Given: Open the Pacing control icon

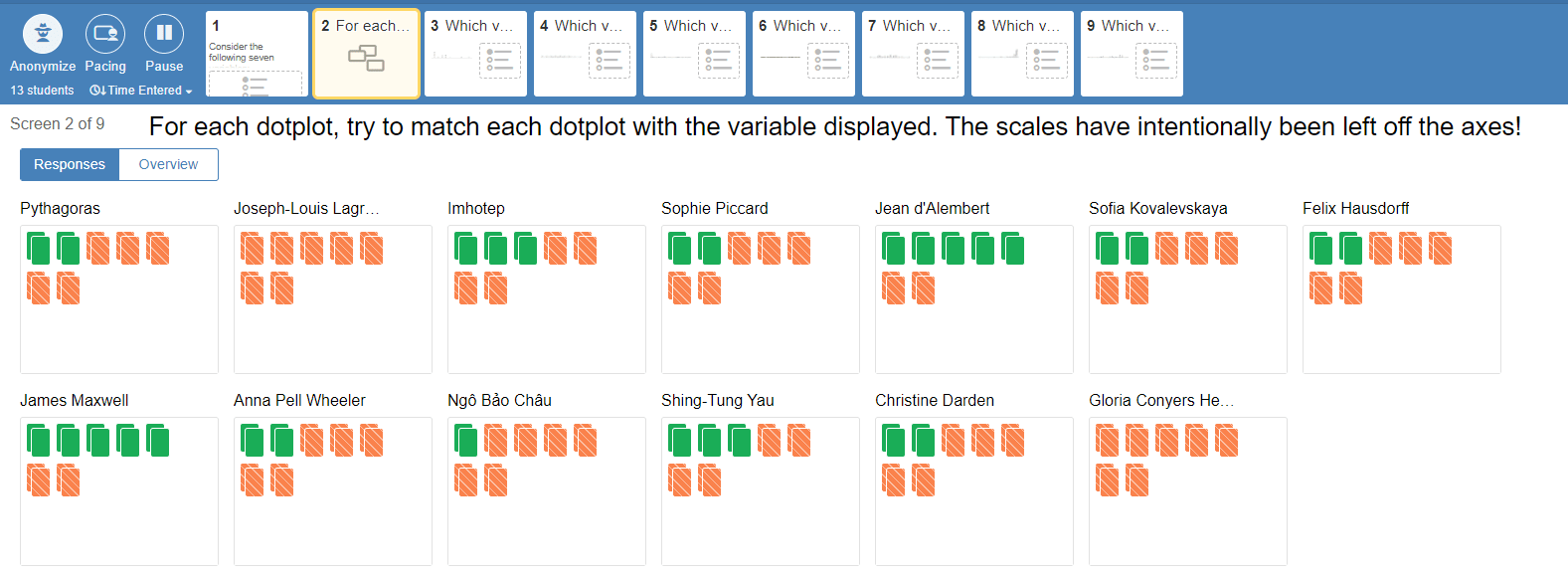Looking at the screenshot, I should (x=105, y=34).
